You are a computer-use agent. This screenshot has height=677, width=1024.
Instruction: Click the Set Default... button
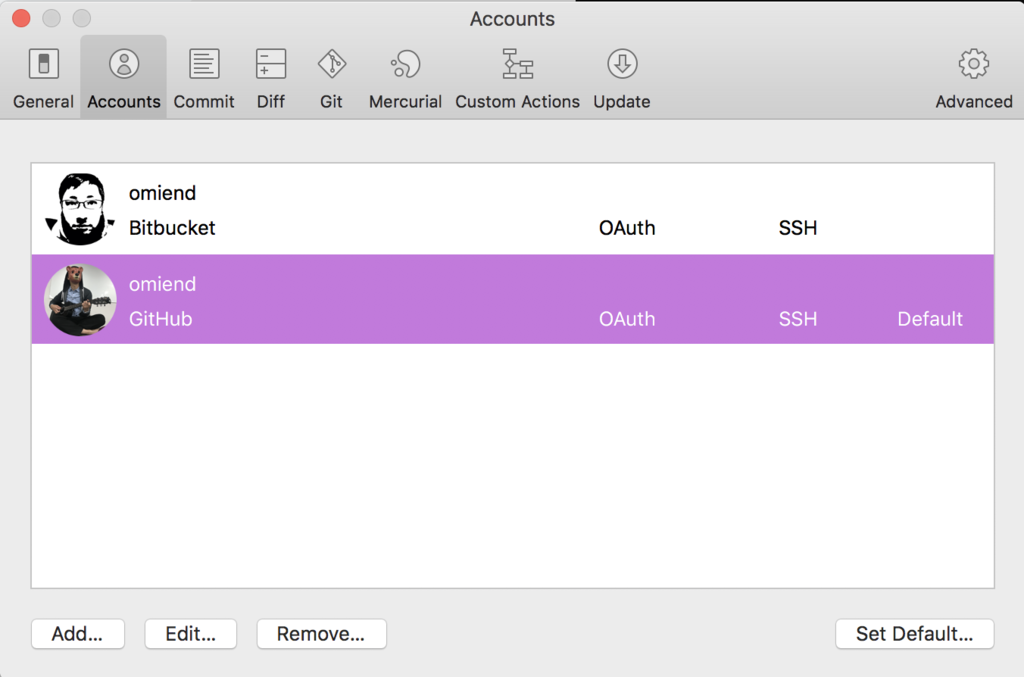tap(914, 634)
